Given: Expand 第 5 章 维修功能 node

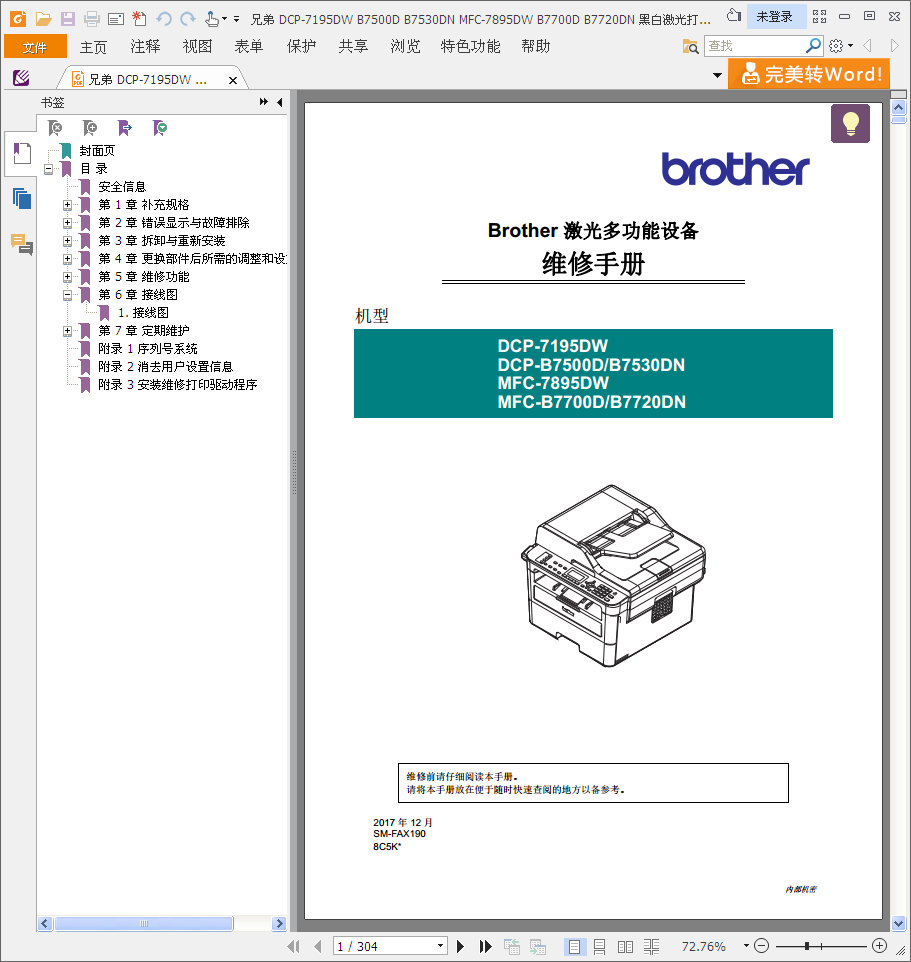Looking at the screenshot, I should pos(67,277).
